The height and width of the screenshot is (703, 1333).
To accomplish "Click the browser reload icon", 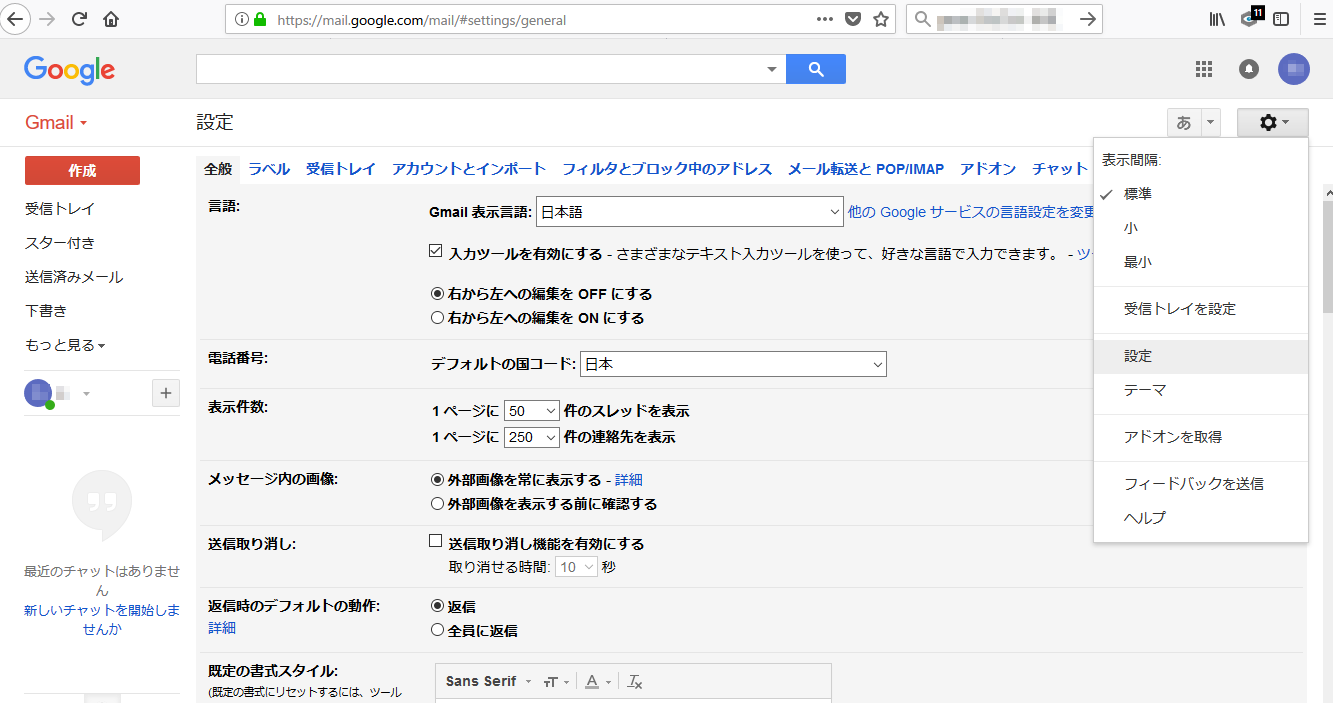I will click(79, 19).
